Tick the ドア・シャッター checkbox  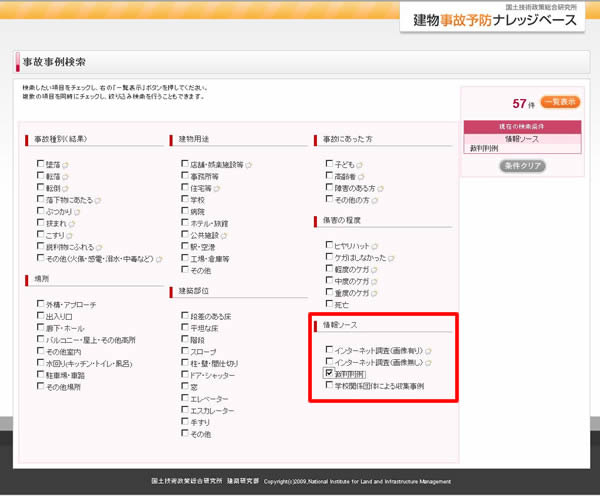pyautogui.click(x=184, y=374)
